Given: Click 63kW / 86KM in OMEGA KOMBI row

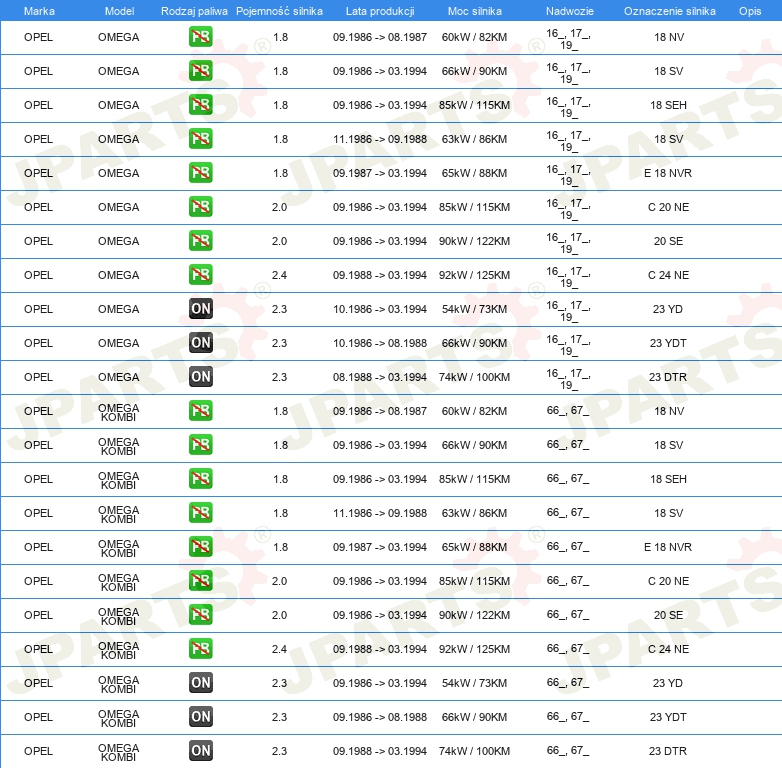Looking at the screenshot, I should pyautogui.click(x=474, y=513).
